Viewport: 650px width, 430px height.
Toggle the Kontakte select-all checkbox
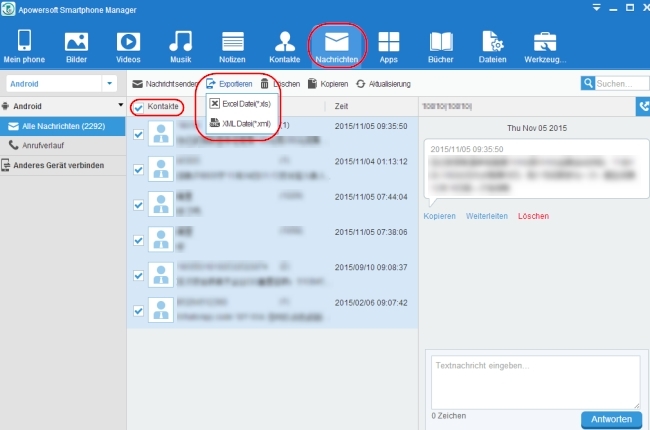[x=138, y=107]
